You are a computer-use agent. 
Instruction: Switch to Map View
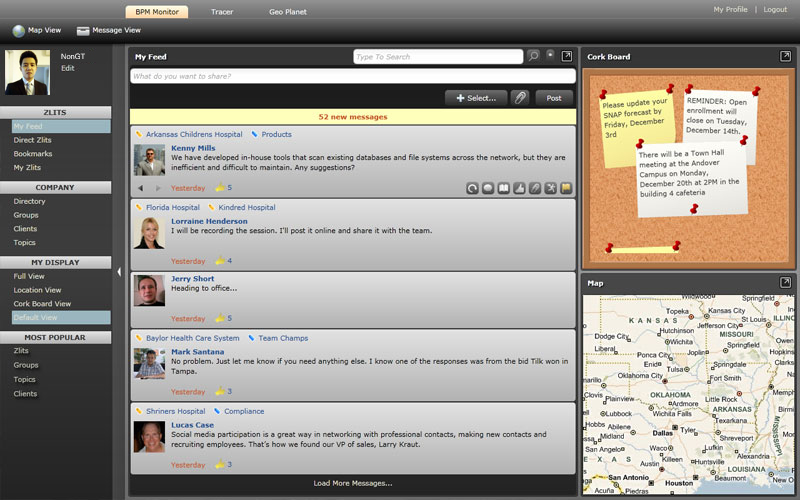click(x=36, y=31)
